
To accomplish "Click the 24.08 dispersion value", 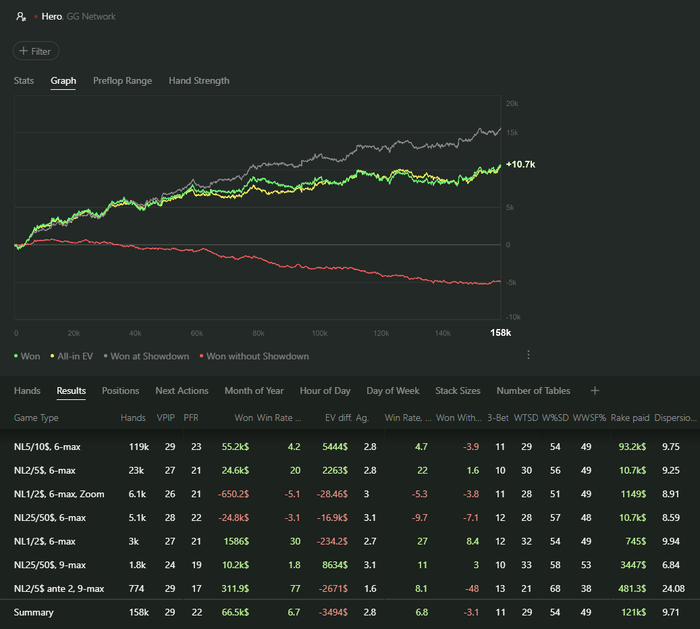I will 673,589.
